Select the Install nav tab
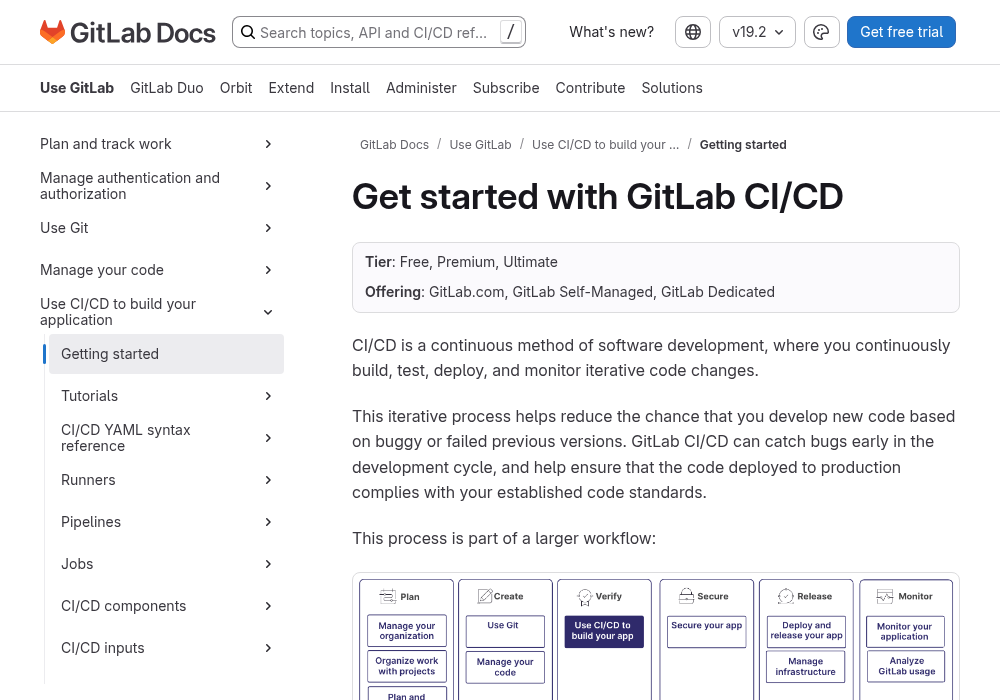The image size is (1000, 700). point(349,88)
